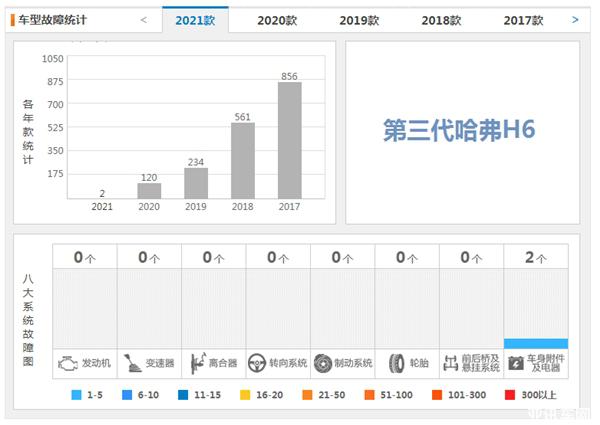
Task: Click the tire (轮胎) icon
Action: click(x=396, y=363)
